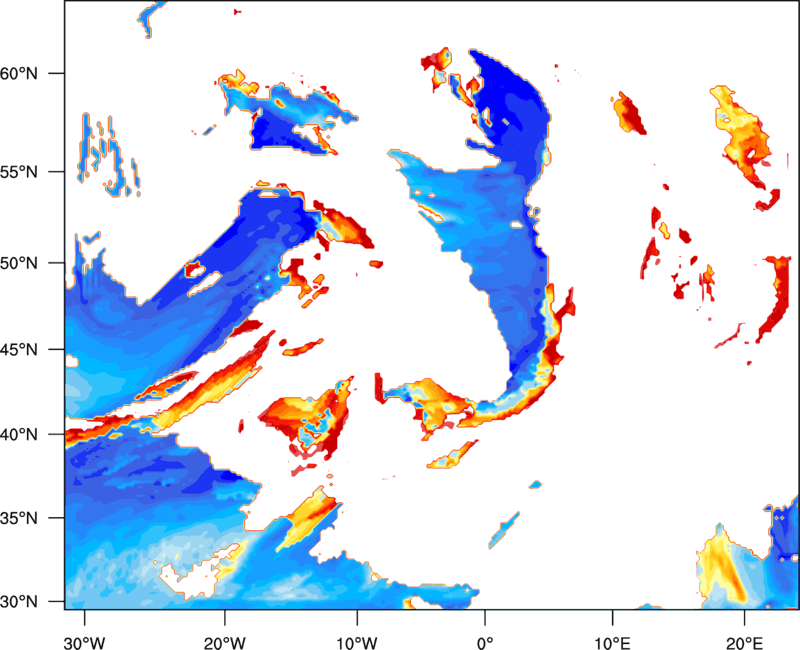
Task: Click the 45°N latitude label
Action: coord(19,349)
